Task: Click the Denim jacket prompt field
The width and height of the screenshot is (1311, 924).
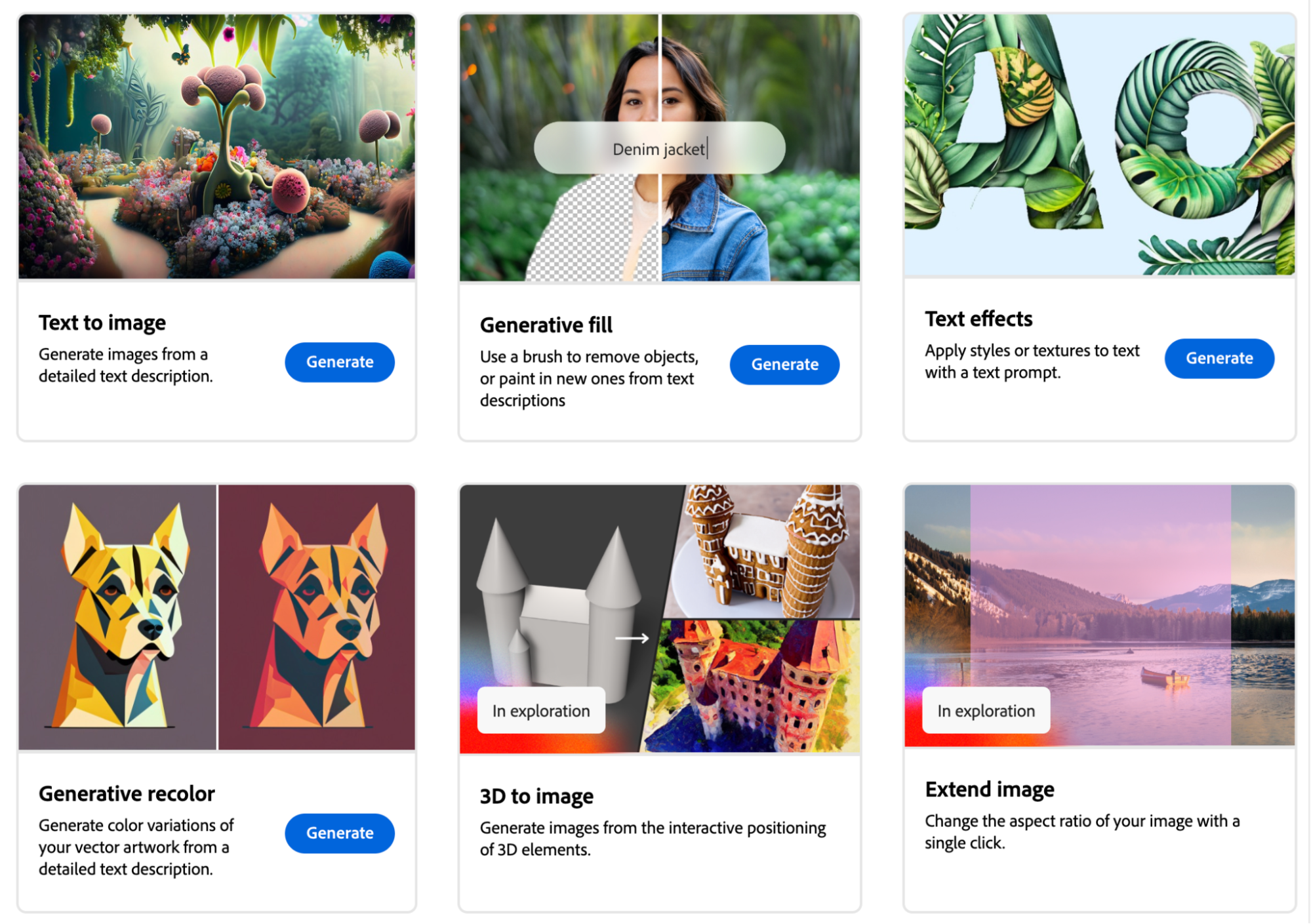Action: point(660,148)
